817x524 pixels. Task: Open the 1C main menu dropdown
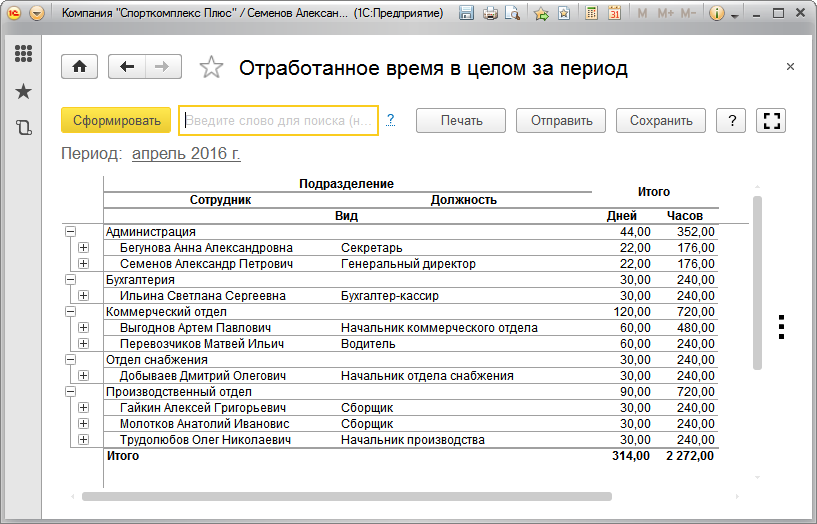pyautogui.click(x=37, y=14)
